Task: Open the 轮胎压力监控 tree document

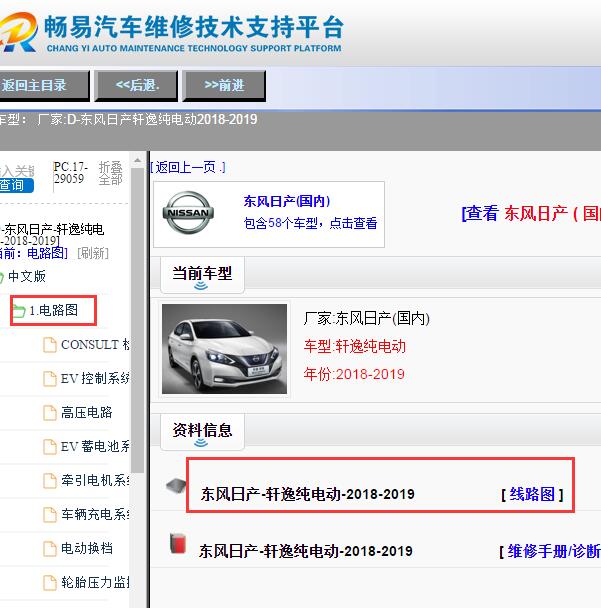Action: (95, 582)
